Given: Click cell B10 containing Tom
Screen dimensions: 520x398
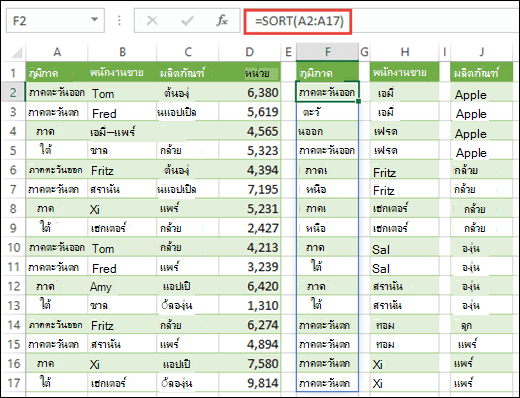Looking at the screenshot, I should (122, 247).
